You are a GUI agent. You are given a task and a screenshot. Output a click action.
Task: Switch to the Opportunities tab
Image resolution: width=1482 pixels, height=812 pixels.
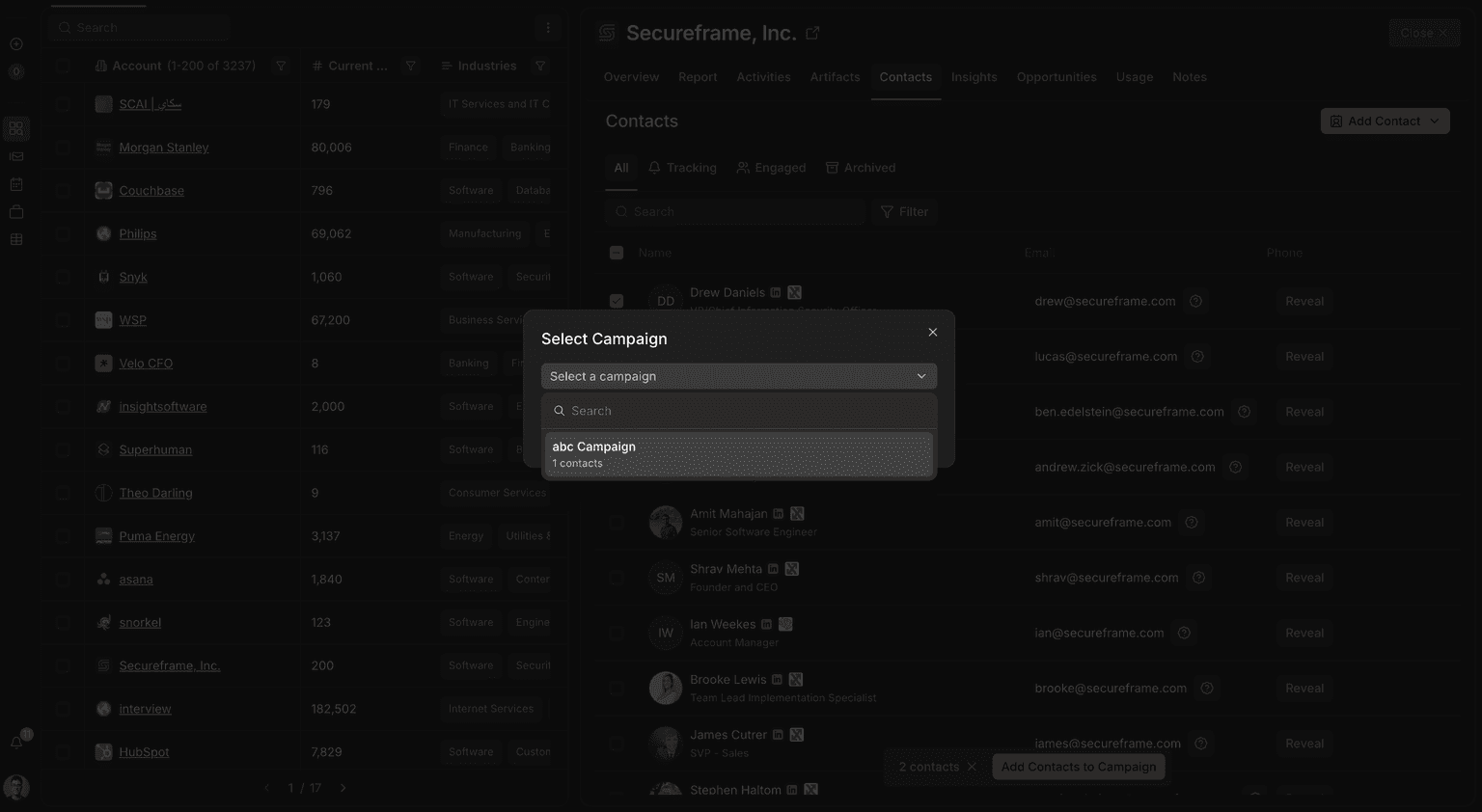pos(1057,76)
